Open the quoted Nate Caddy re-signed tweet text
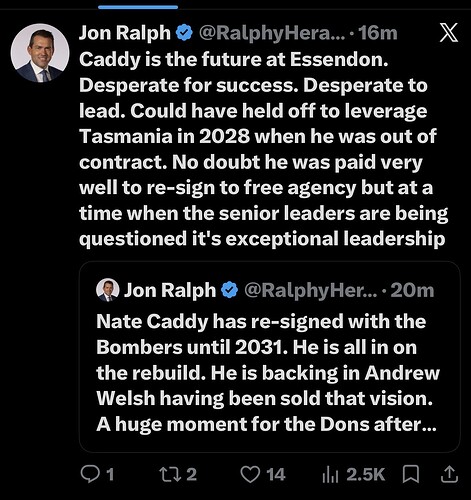Screen dimensions: 471x500 [x=268, y=373]
